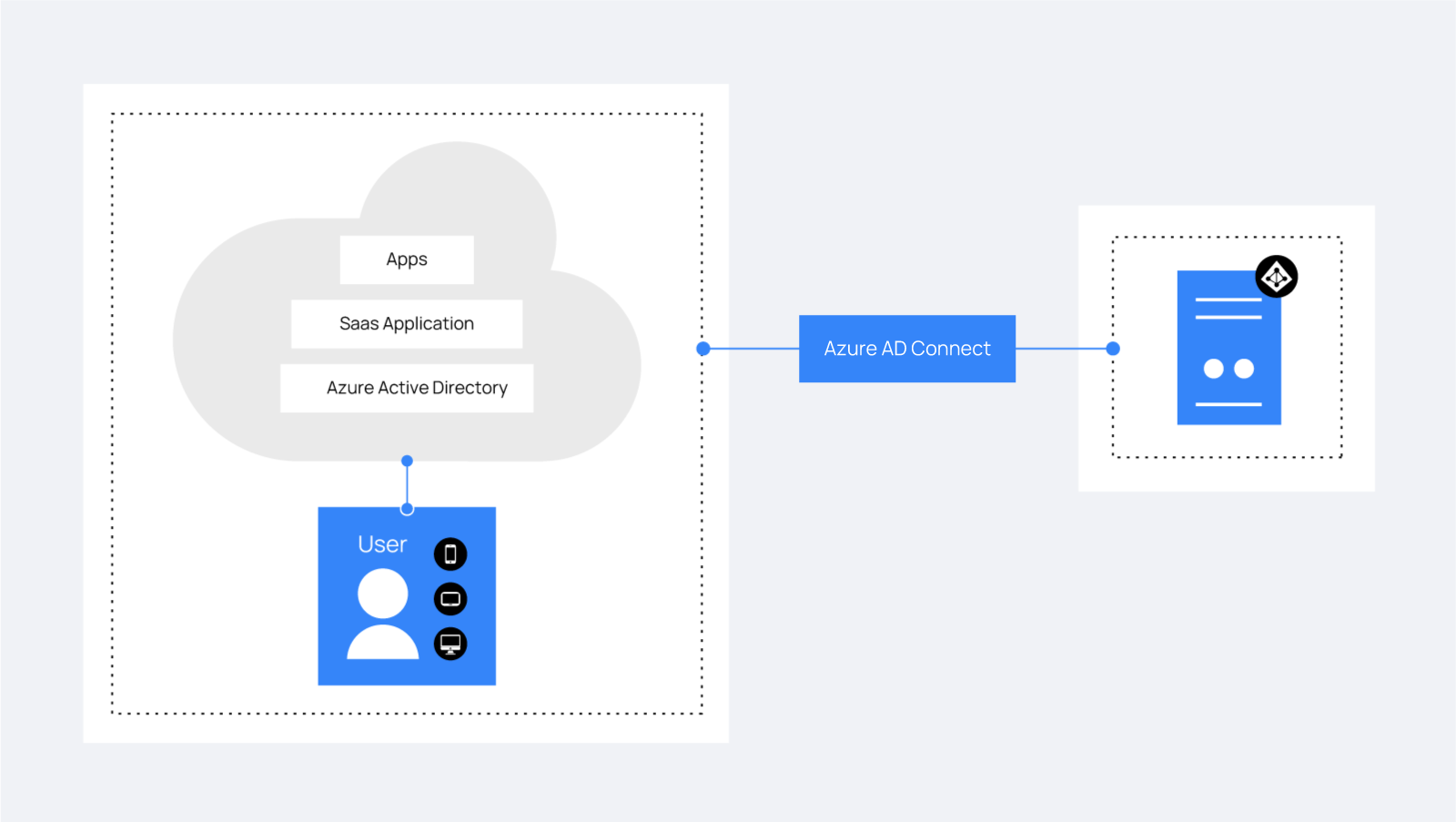Click the connector dot atop the User box
Viewport: 1456px width, 822px height.
[x=408, y=509]
